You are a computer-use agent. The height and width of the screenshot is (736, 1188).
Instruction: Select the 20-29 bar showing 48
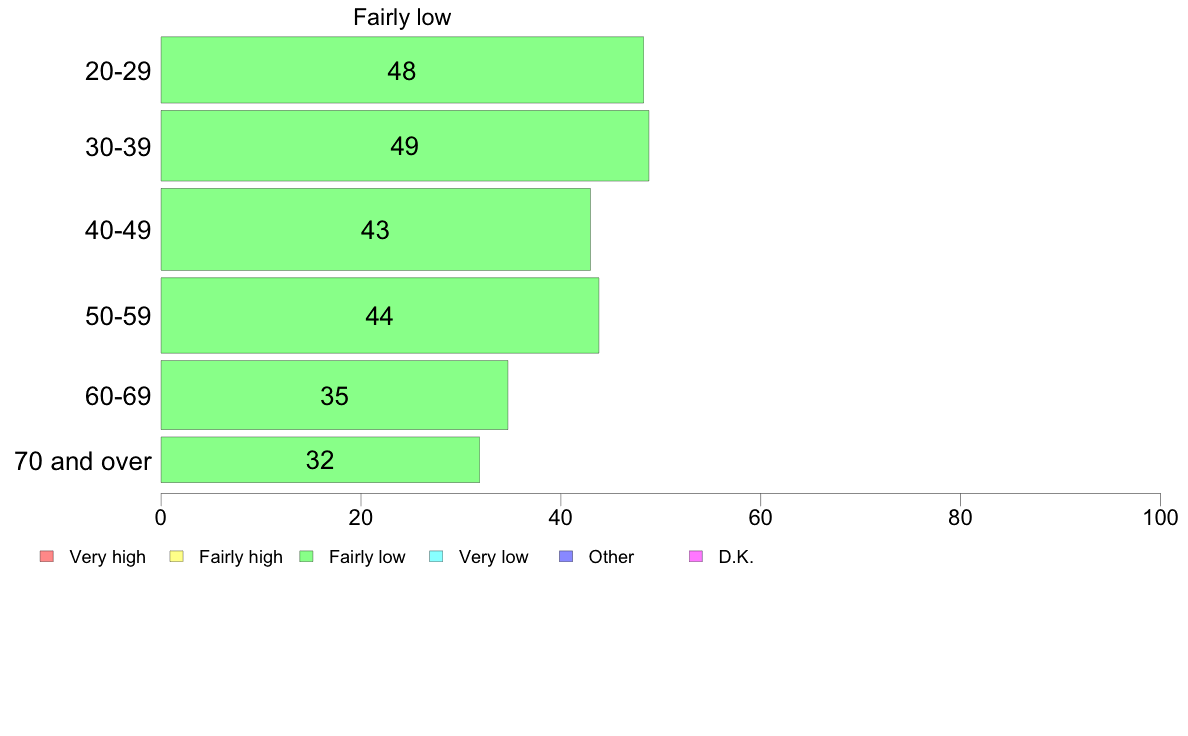tap(401, 70)
